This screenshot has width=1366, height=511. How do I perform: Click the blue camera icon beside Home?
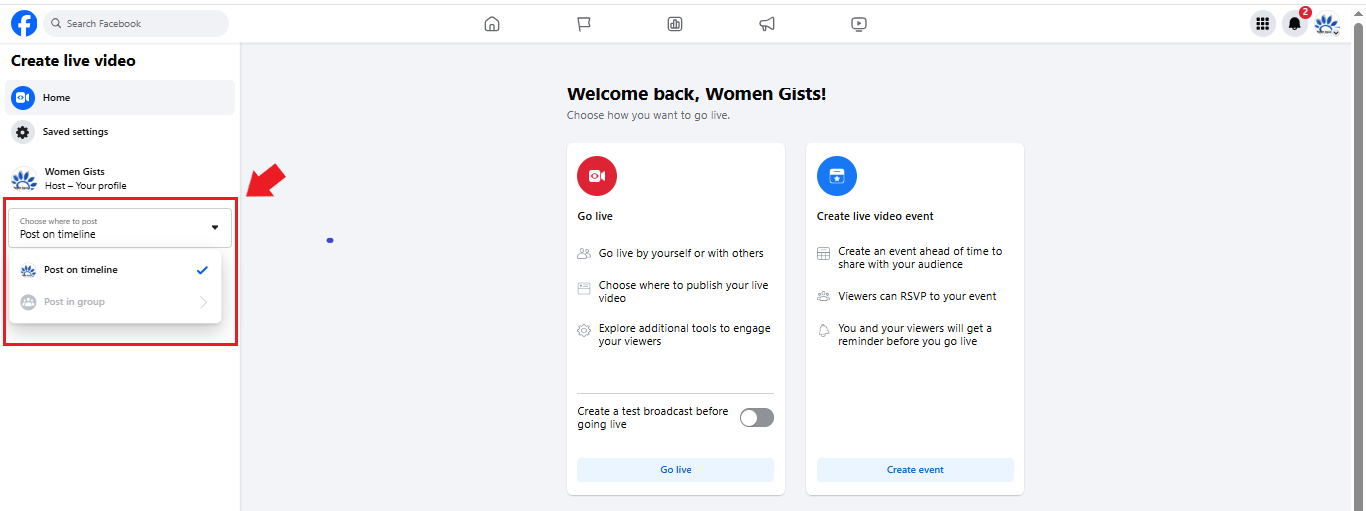pyautogui.click(x=23, y=98)
